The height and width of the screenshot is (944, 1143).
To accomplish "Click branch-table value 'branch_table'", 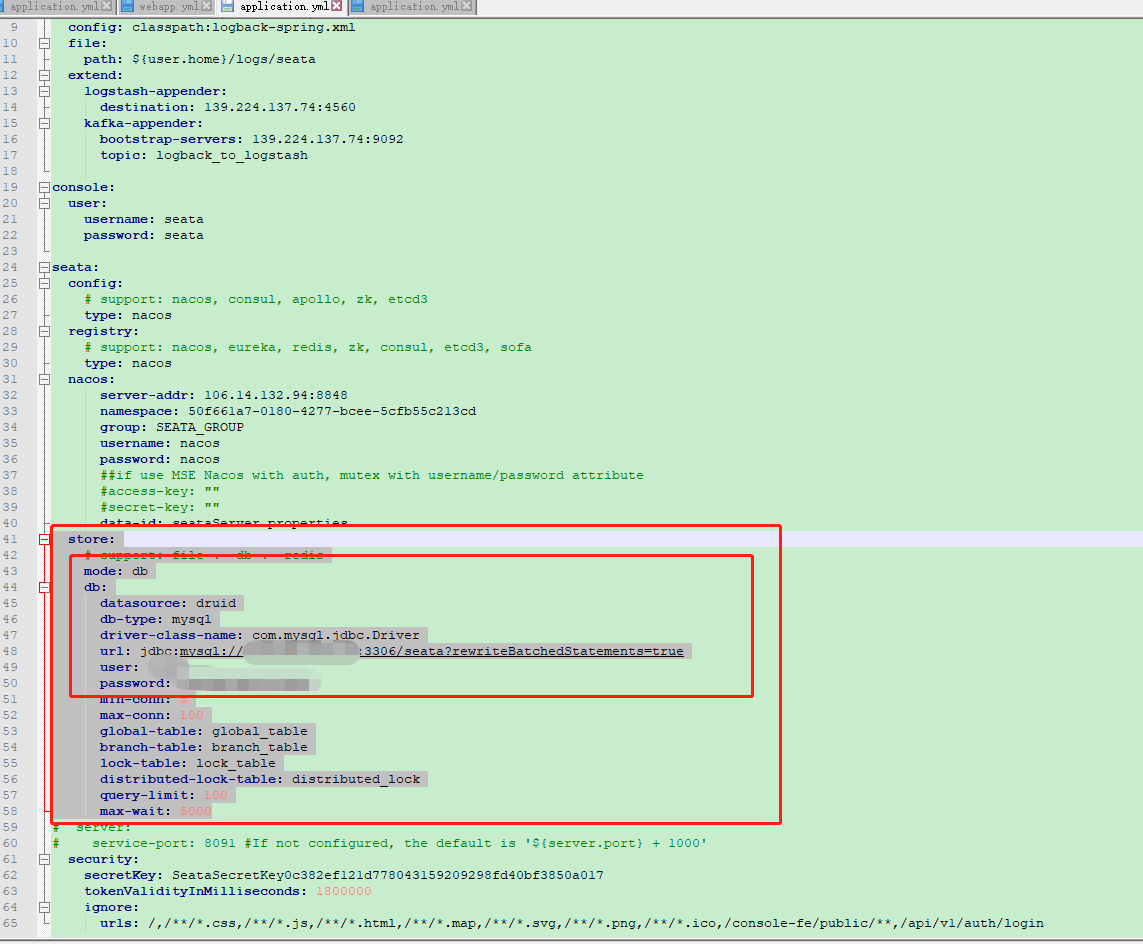I will (x=260, y=747).
